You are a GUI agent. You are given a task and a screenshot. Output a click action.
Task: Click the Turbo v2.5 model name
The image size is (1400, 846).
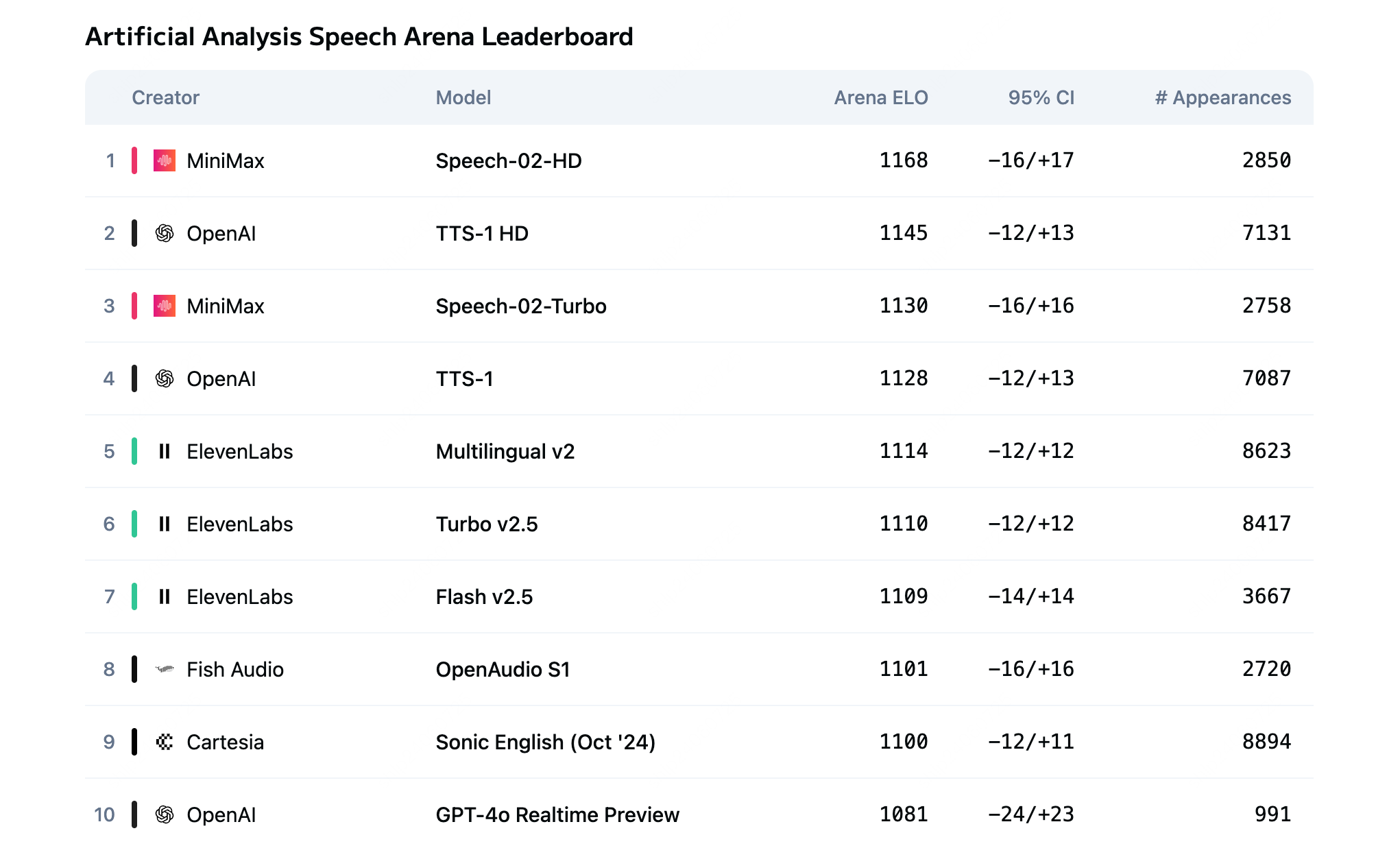coord(487,524)
